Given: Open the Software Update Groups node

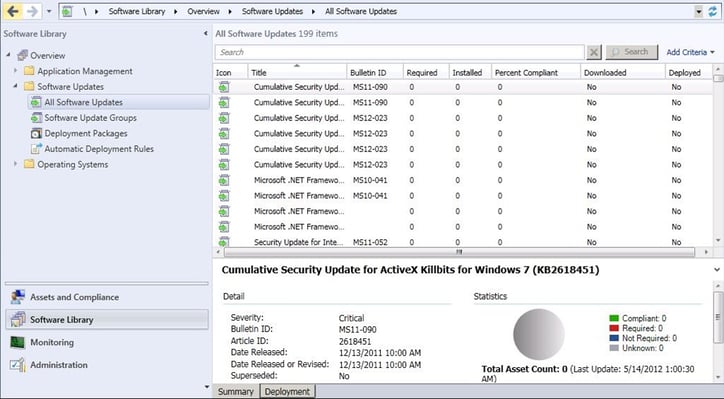Looking at the screenshot, I should (84, 118).
